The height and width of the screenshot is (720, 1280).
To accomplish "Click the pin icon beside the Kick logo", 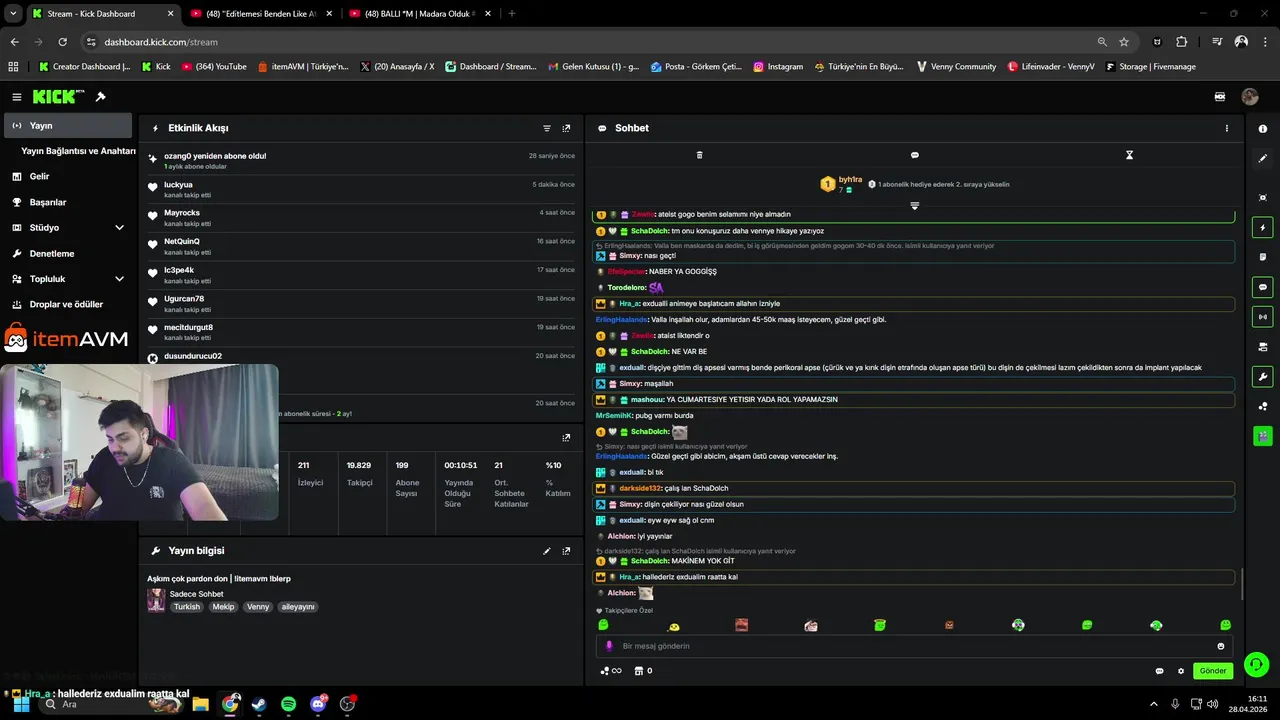I will pos(100,97).
